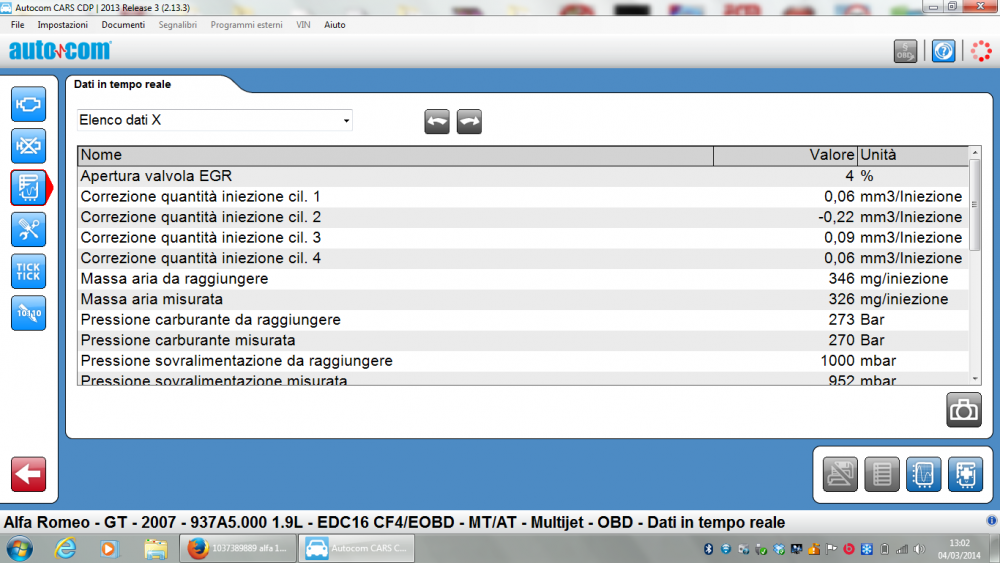Open the graph view icon at bottom right
The image size is (1000, 563).
pyautogui.click(x=923, y=474)
